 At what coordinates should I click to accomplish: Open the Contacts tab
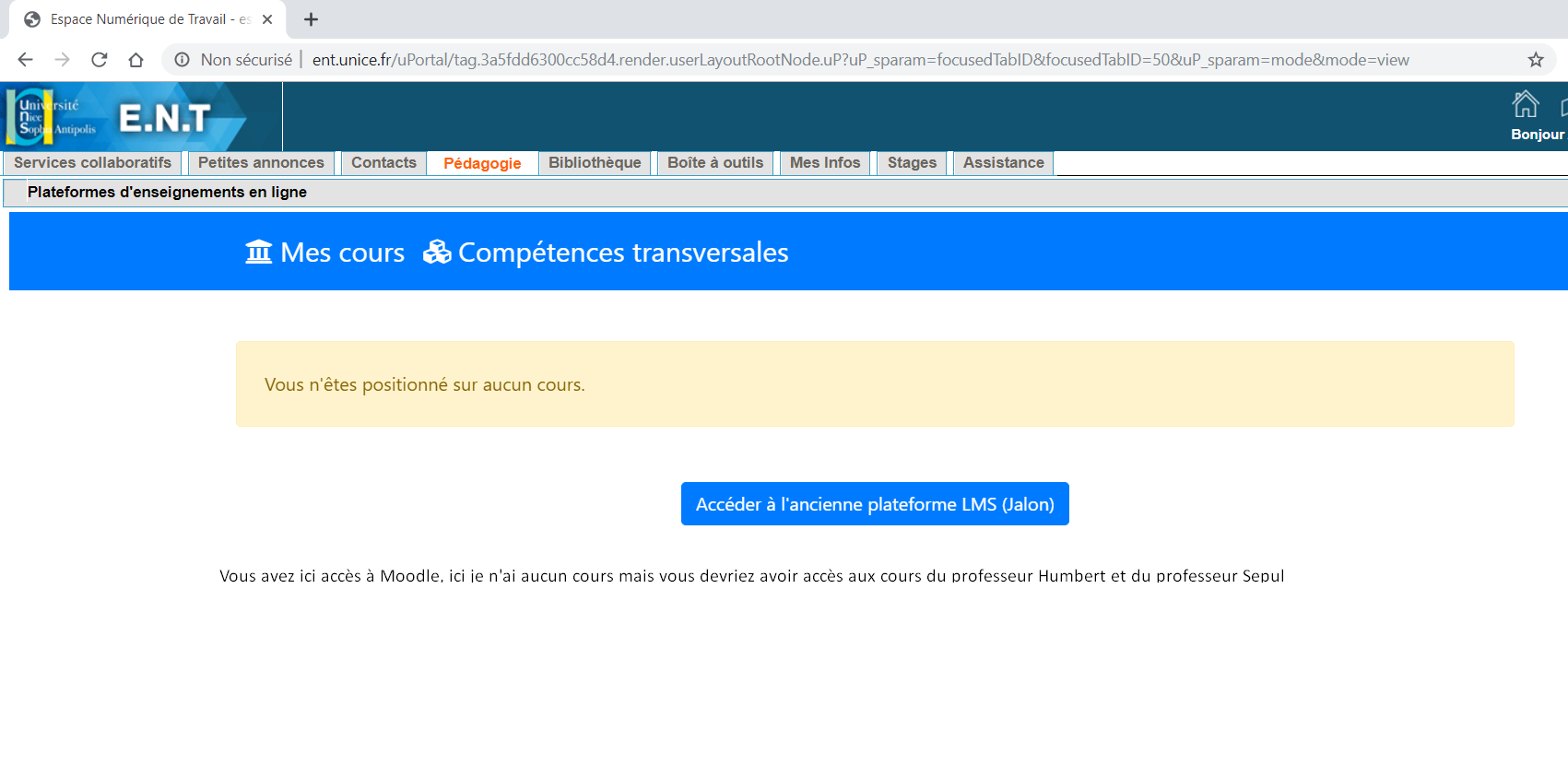(383, 163)
